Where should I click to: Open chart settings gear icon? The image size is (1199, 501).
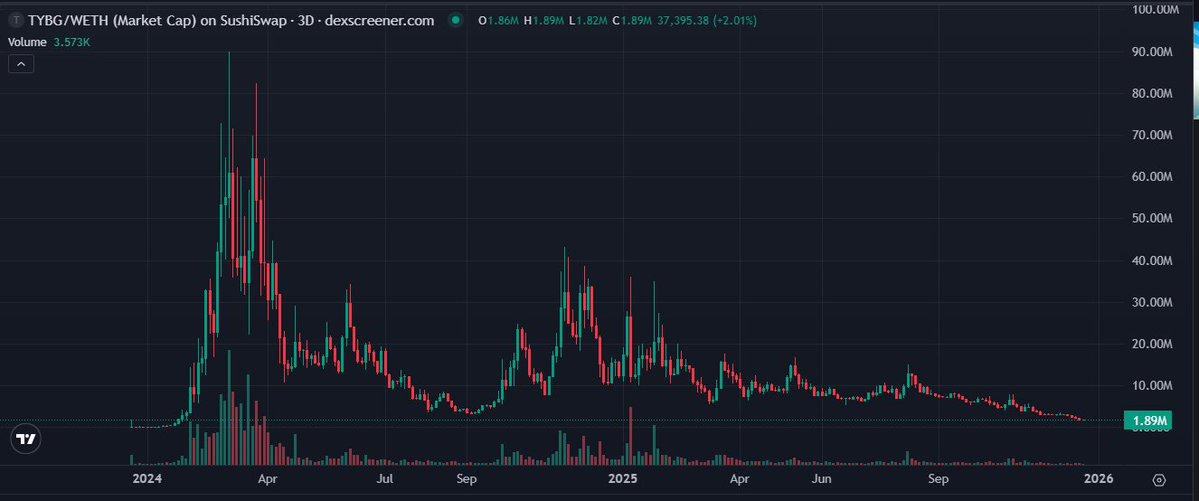click(1159, 480)
